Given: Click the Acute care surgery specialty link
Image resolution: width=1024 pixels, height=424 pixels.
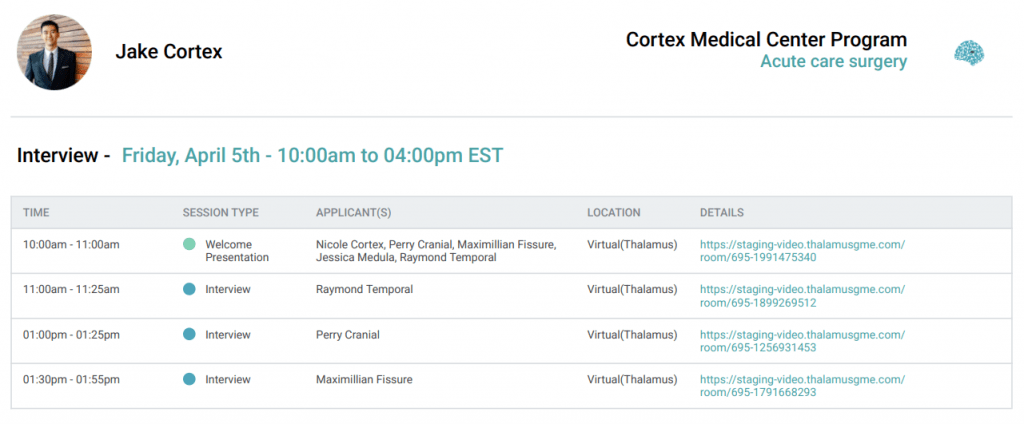Looking at the screenshot, I should [x=833, y=62].
